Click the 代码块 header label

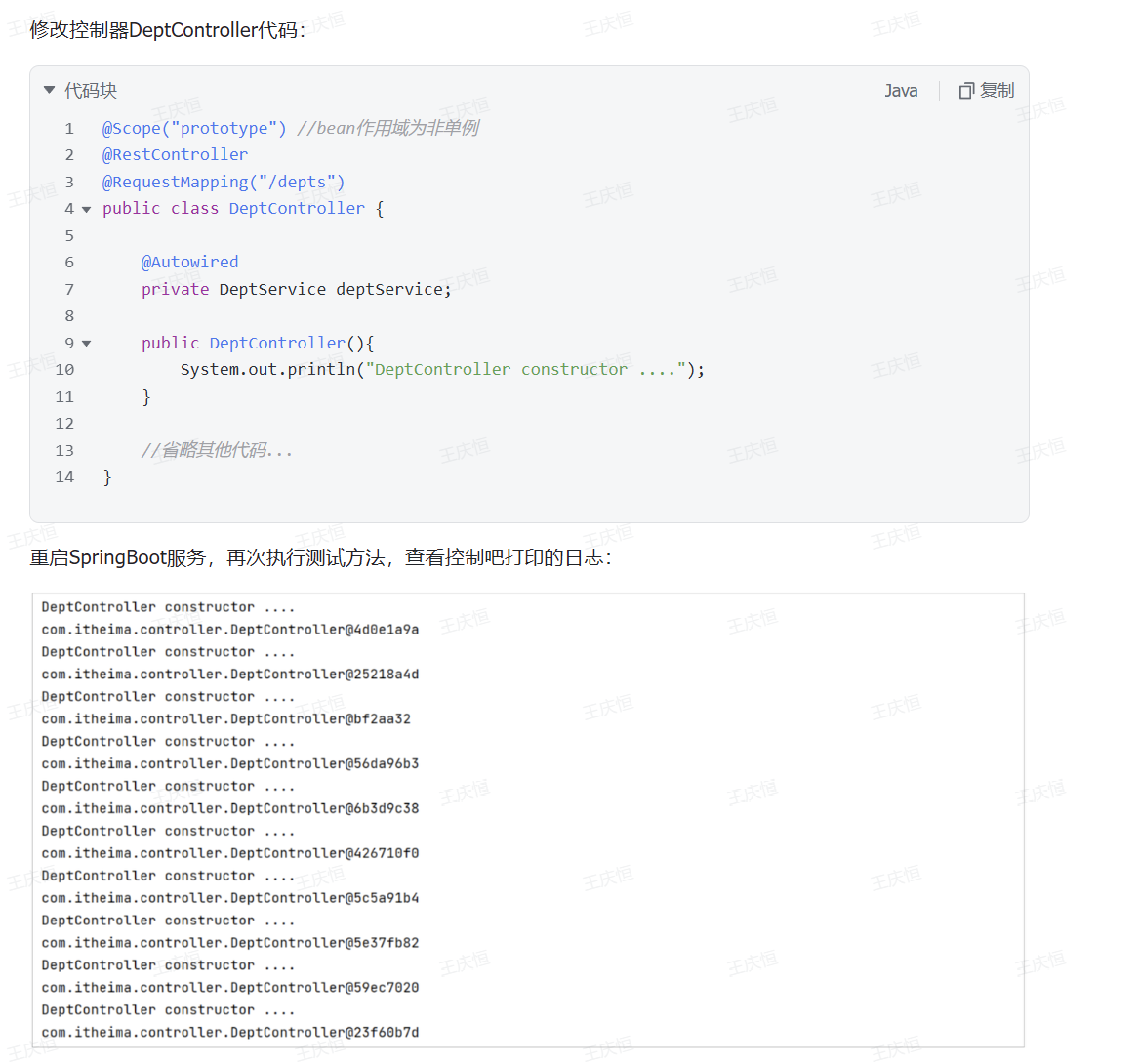(91, 91)
